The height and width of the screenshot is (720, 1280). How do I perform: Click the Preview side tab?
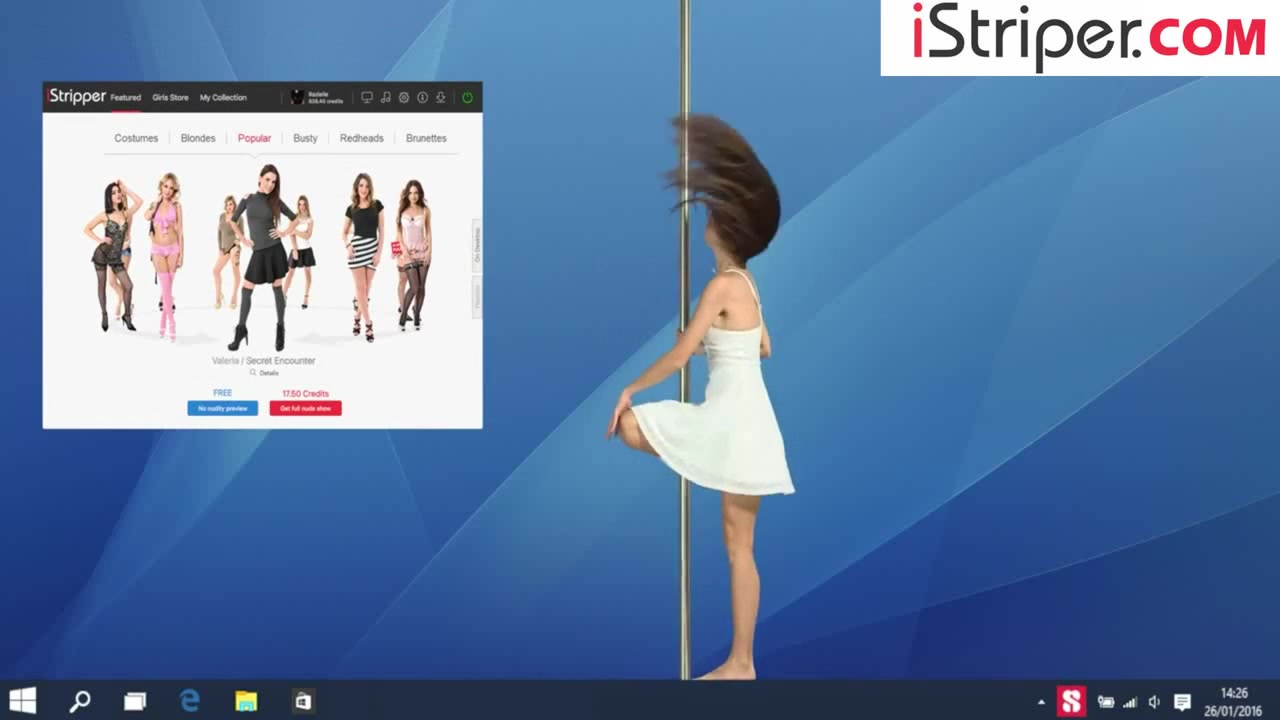[477, 297]
